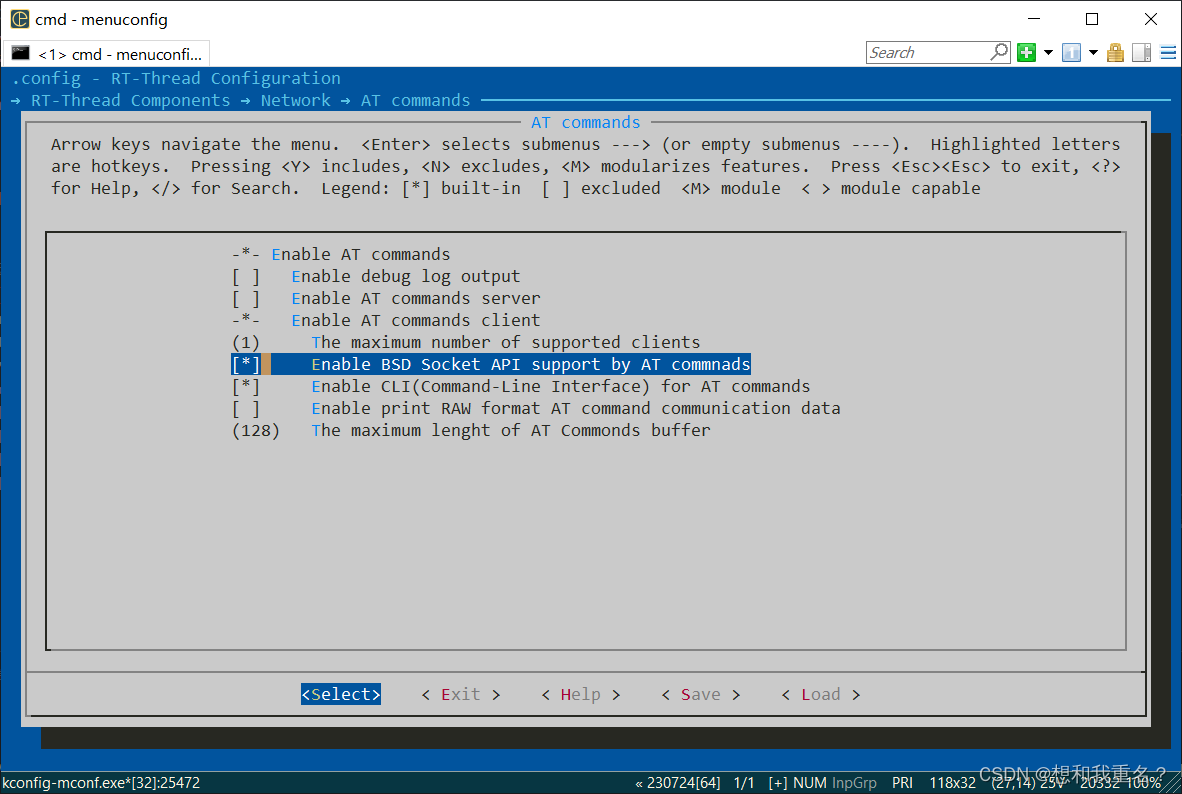The height and width of the screenshot is (794, 1182).
Task: Click the Exit button
Action: tap(459, 694)
